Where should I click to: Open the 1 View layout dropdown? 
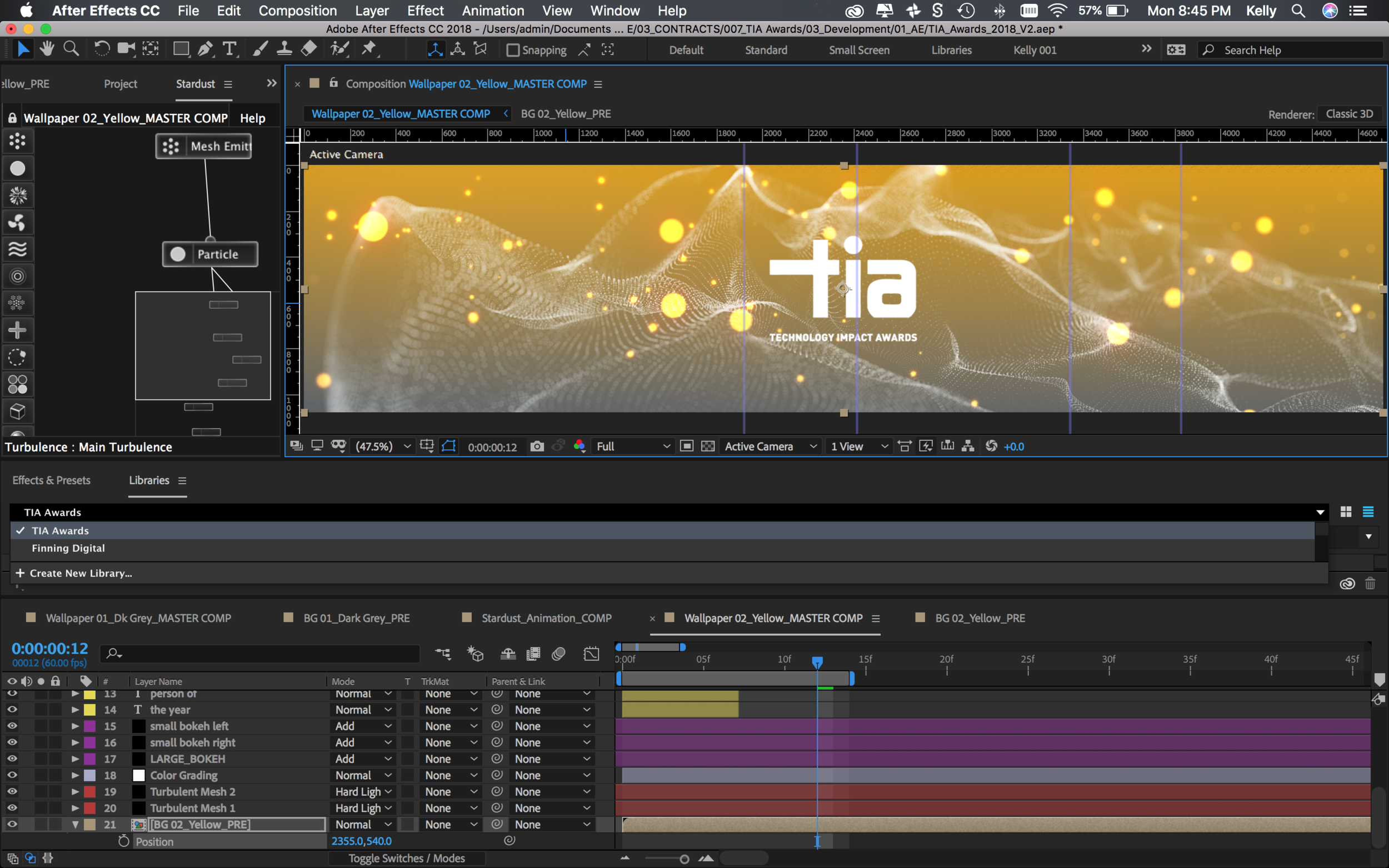click(860, 446)
